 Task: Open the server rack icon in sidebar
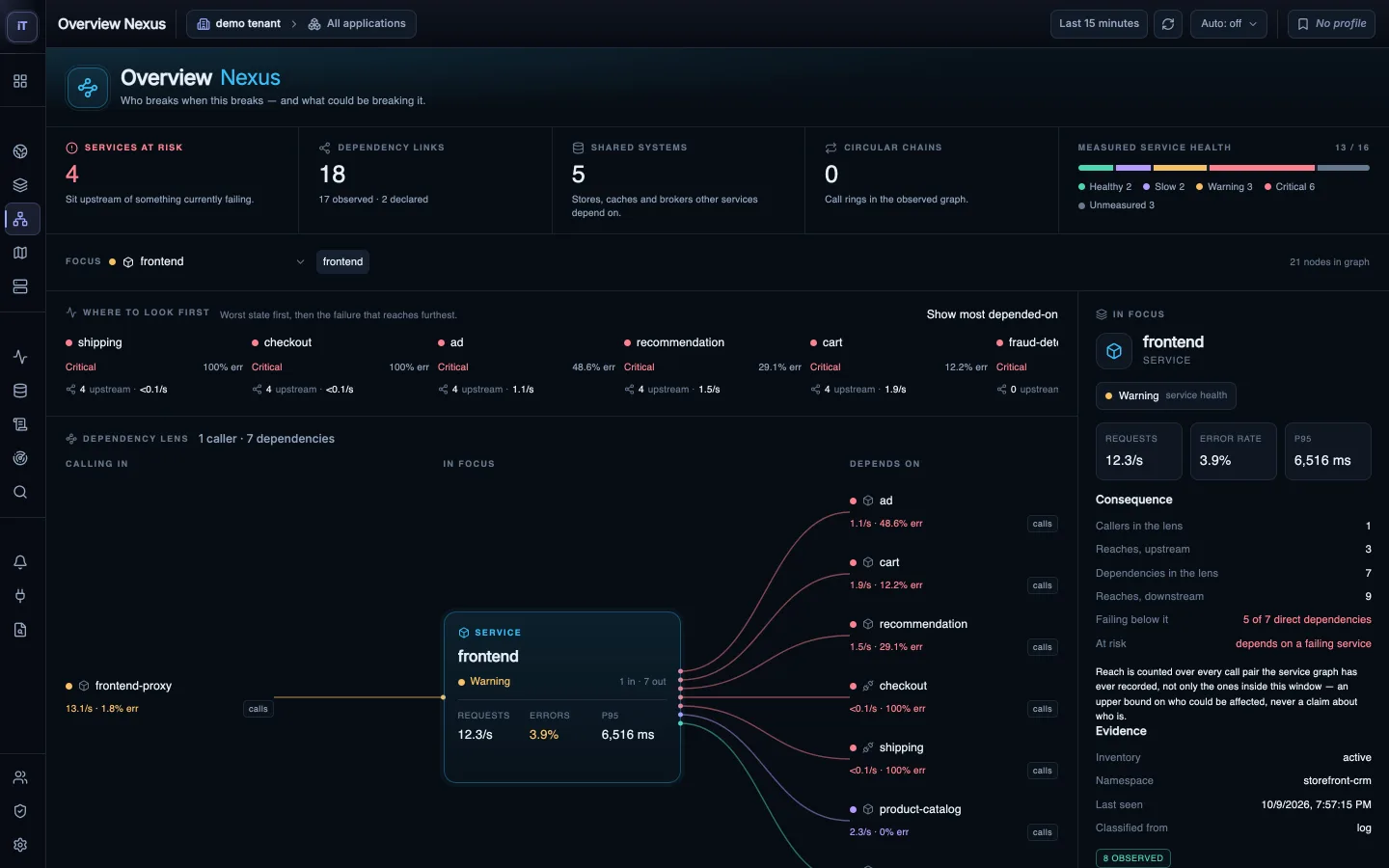(x=20, y=286)
